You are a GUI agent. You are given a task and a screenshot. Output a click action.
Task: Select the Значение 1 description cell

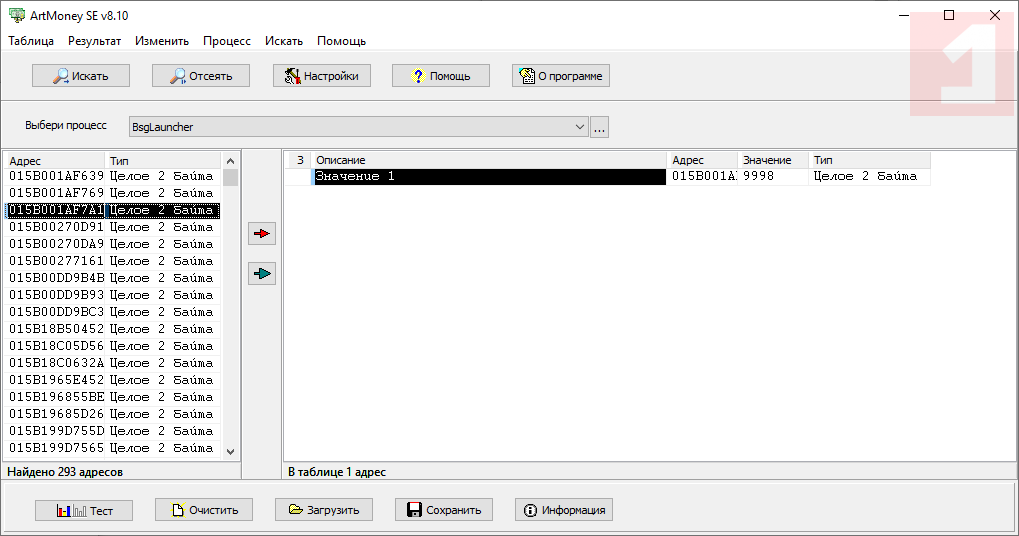click(489, 176)
